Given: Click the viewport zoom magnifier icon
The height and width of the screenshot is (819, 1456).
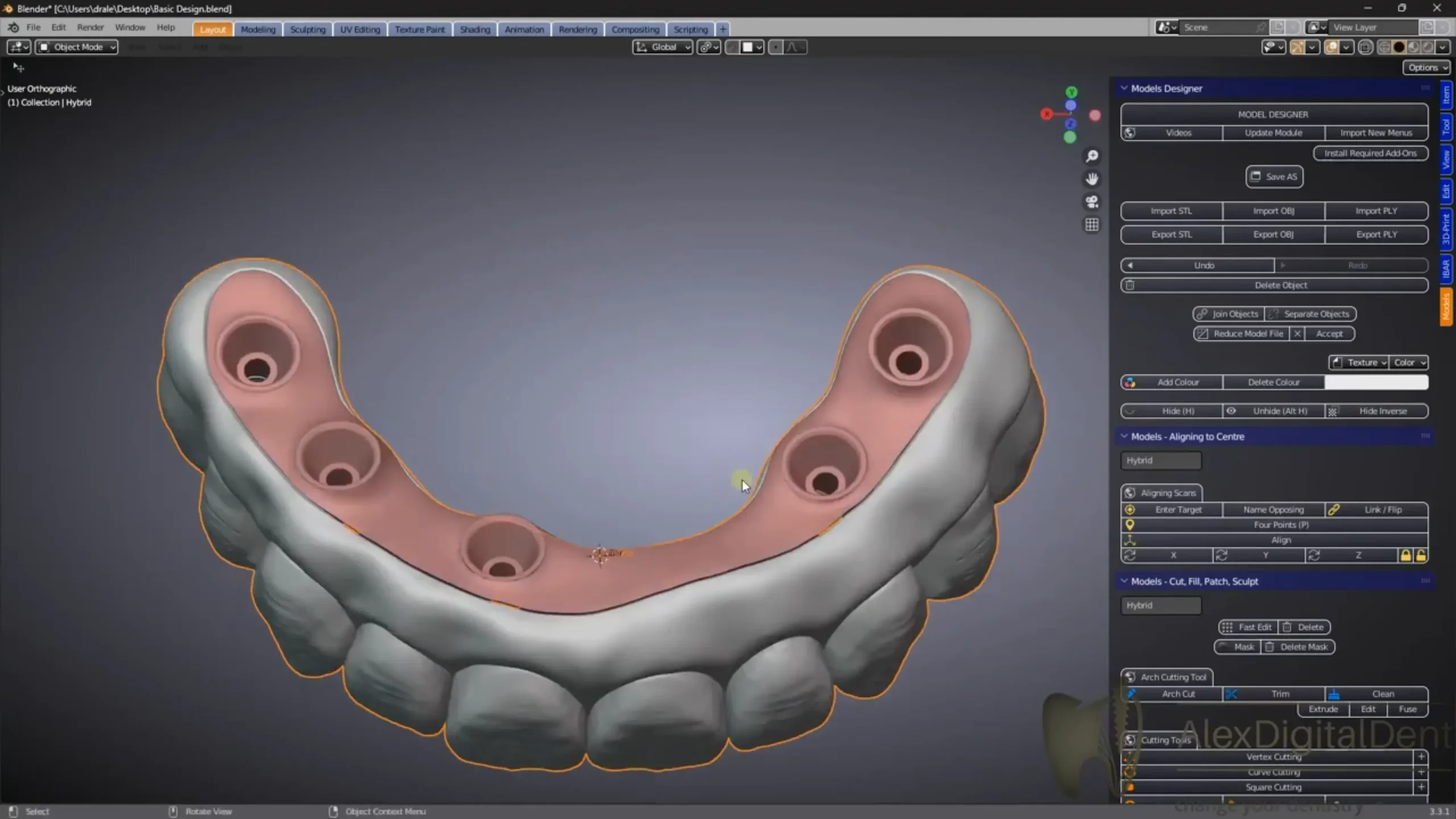Looking at the screenshot, I should [1091, 156].
